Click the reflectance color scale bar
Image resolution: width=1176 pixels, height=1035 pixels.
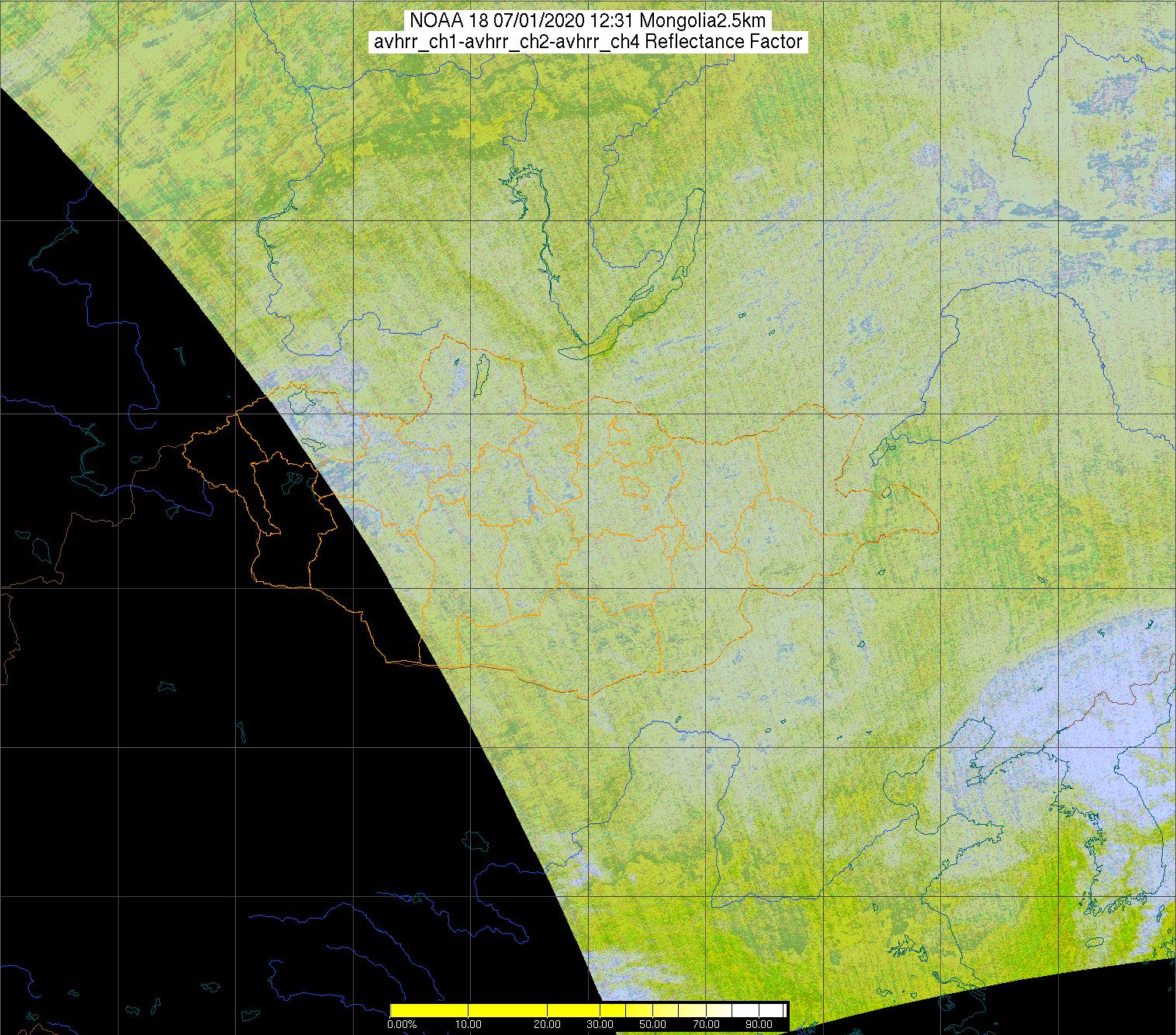coord(589,1010)
